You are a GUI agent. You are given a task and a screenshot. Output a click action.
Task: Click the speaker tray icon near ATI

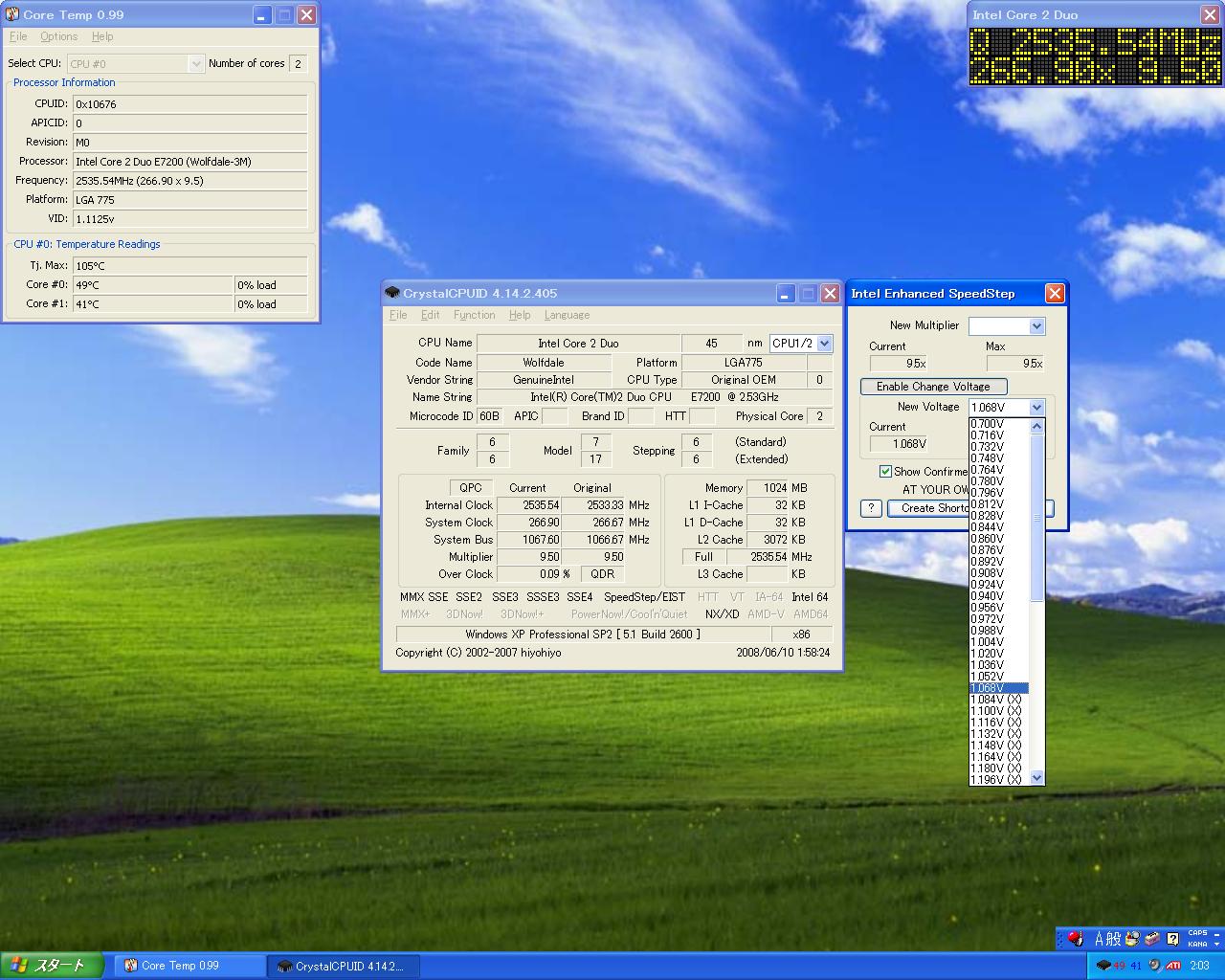[1155, 965]
